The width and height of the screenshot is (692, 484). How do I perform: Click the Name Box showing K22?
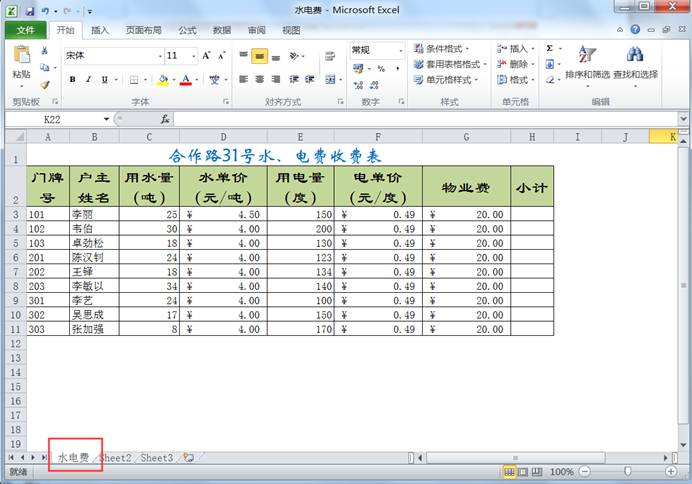point(55,119)
